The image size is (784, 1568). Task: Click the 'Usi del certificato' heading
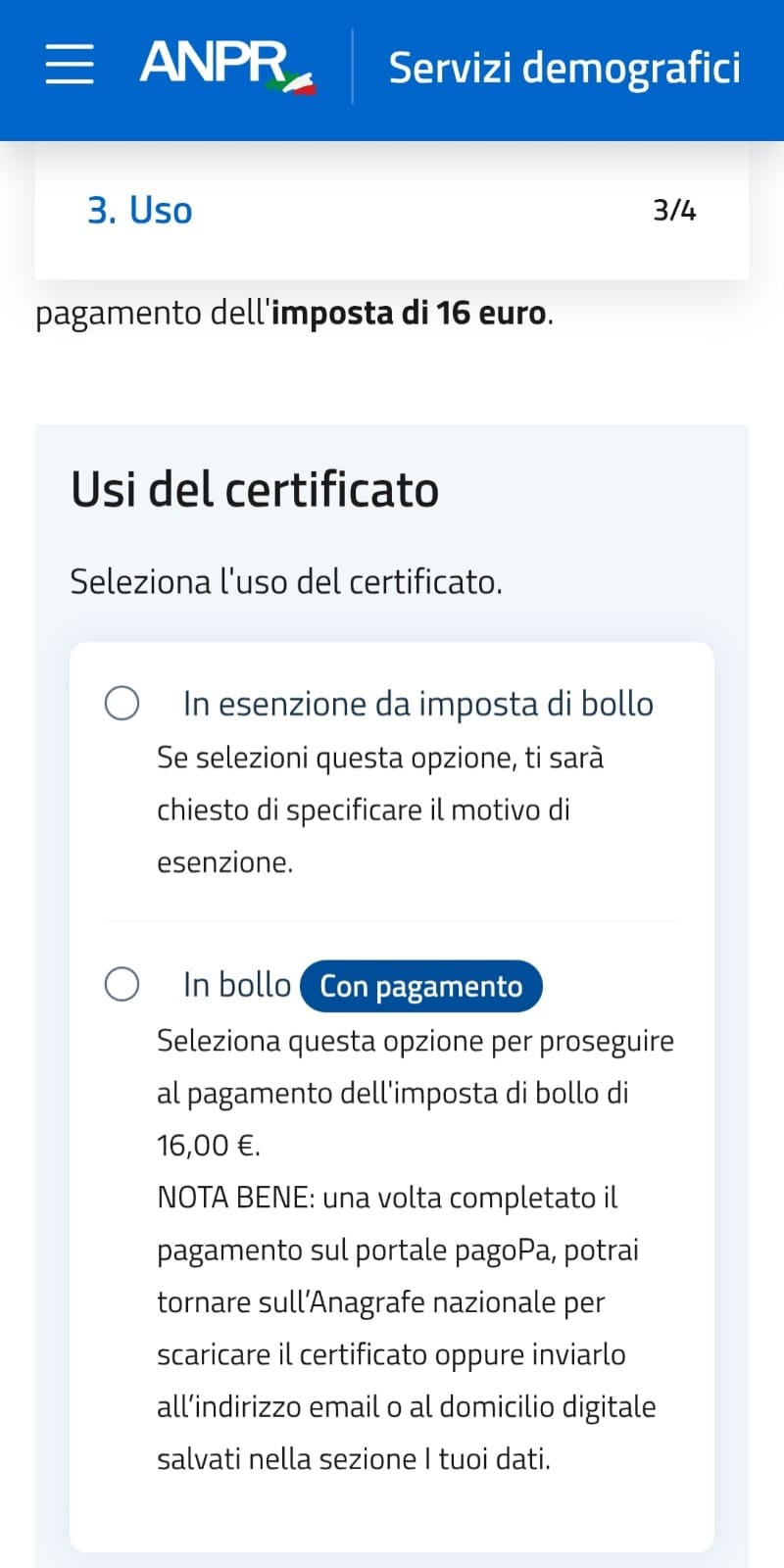(x=254, y=488)
